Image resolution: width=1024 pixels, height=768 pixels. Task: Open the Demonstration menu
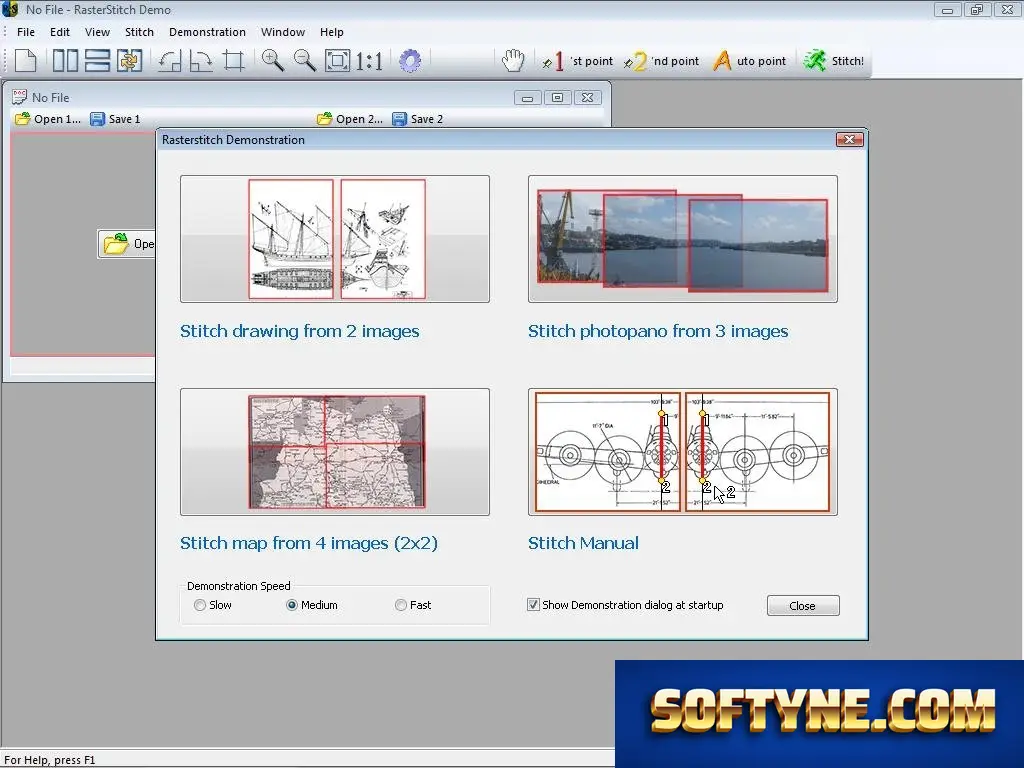coord(207,32)
